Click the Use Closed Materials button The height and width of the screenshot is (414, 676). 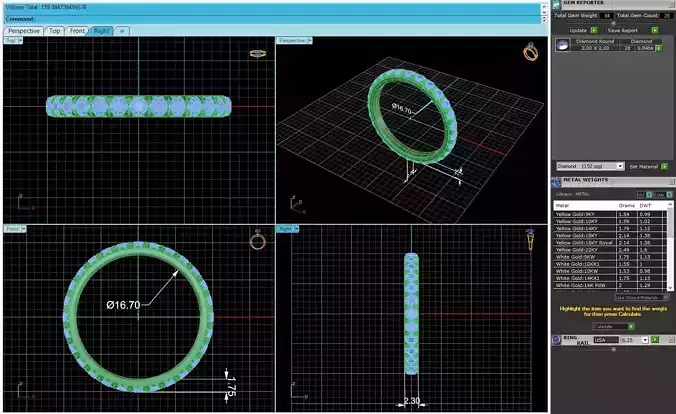click(x=642, y=298)
